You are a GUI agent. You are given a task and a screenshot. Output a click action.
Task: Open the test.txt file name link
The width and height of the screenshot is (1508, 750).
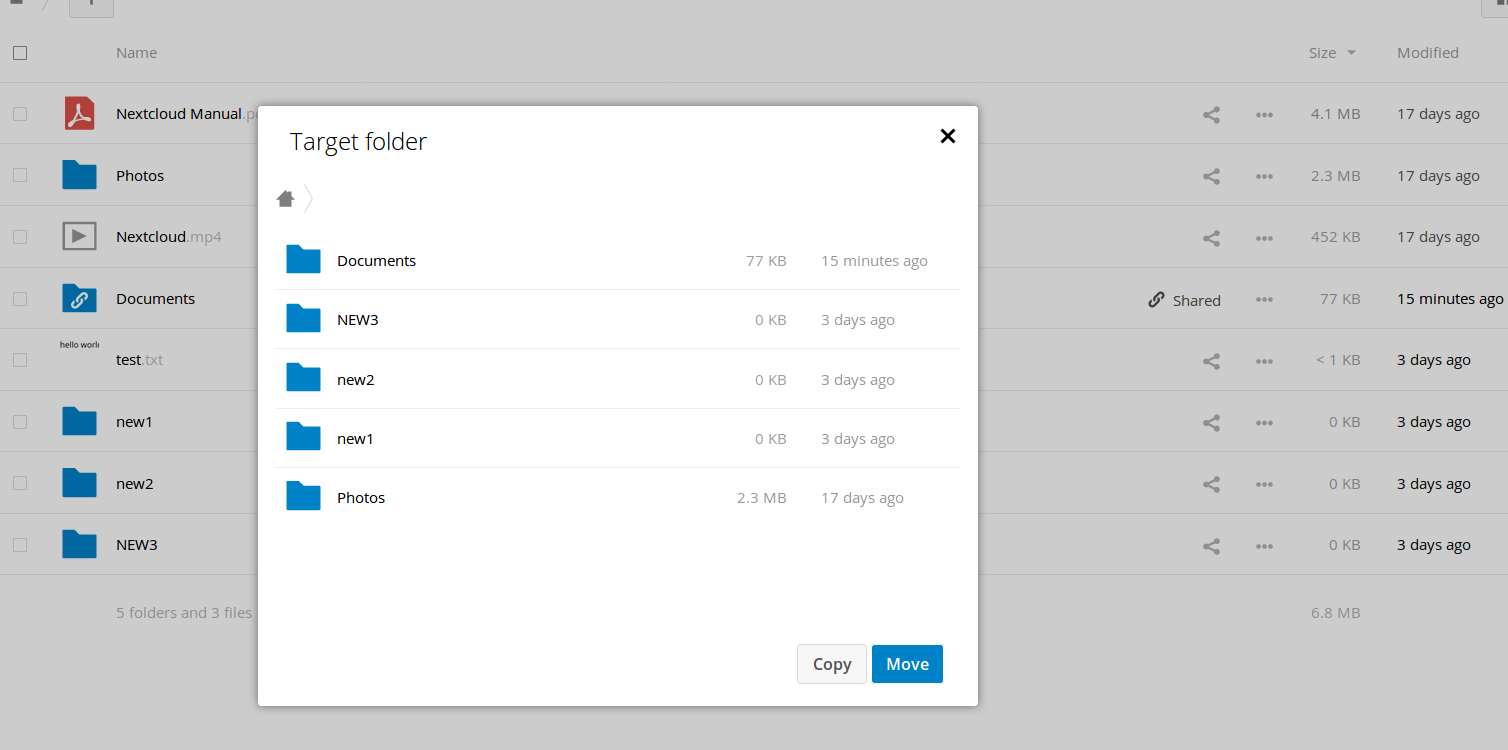(x=139, y=360)
